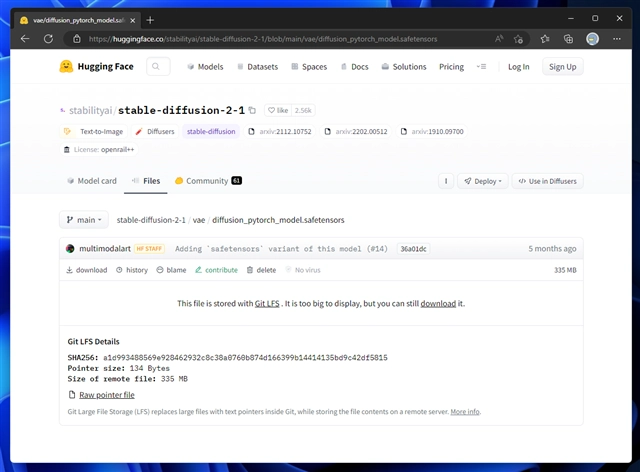Open the arxiv:2202.00512 tag
Screen dimensions: 640x472
(x=356, y=131)
